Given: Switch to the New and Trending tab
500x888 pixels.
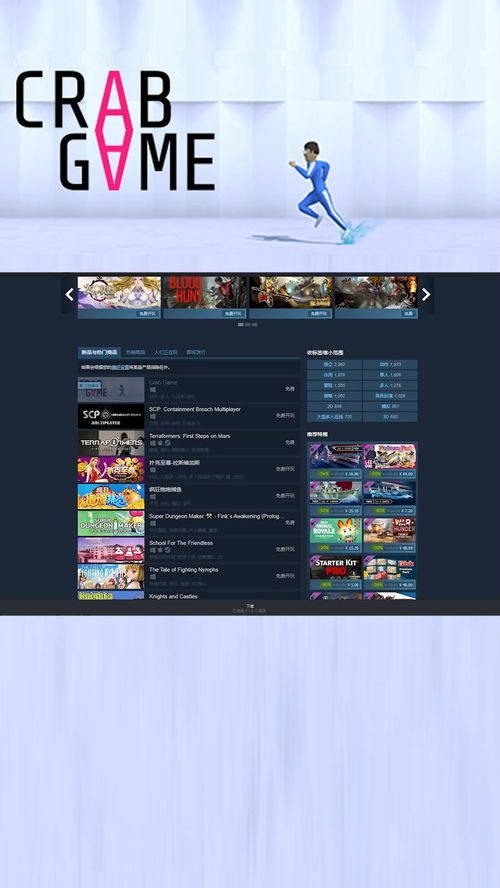Looking at the screenshot, I should pyautogui.click(x=99, y=352).
